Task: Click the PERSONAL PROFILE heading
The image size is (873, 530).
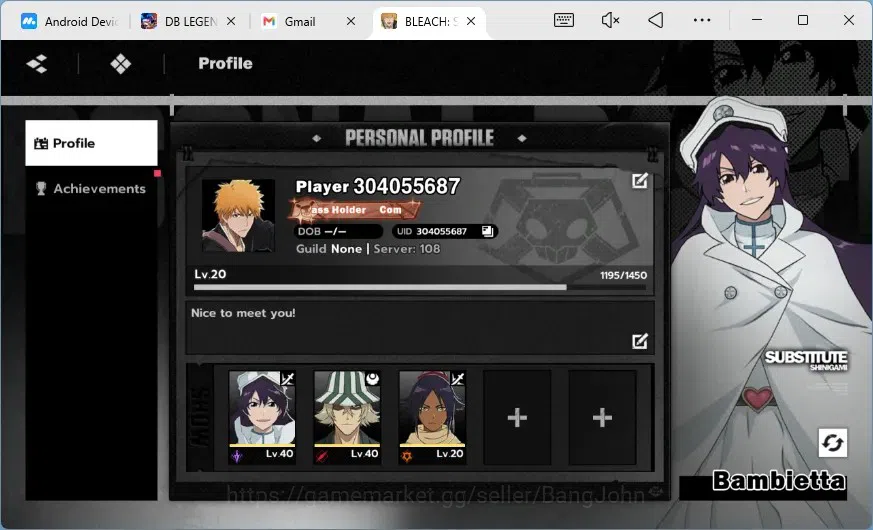Action: (x=419, y=138)
